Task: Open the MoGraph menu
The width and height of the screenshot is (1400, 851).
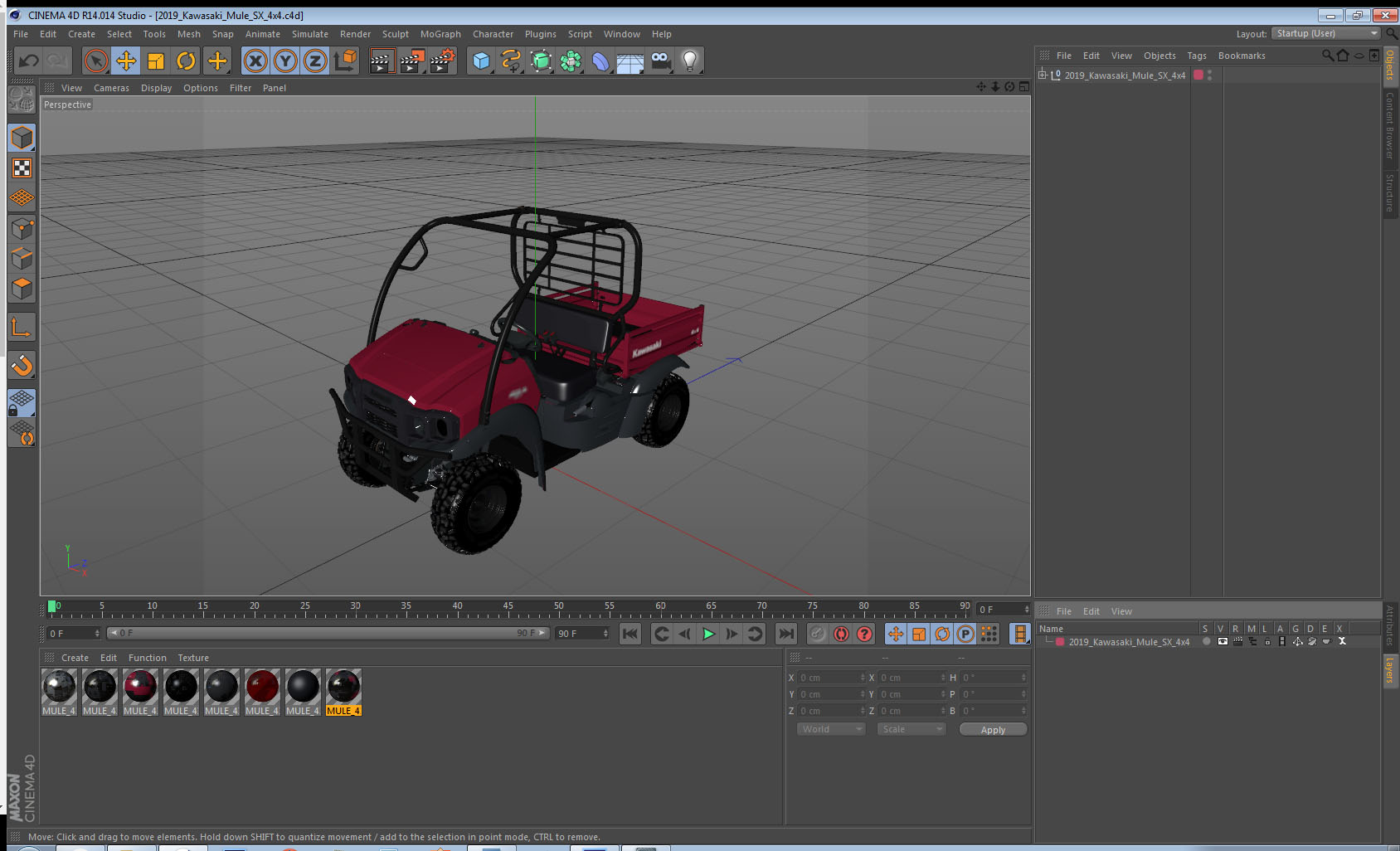Action: coord(440,34)
